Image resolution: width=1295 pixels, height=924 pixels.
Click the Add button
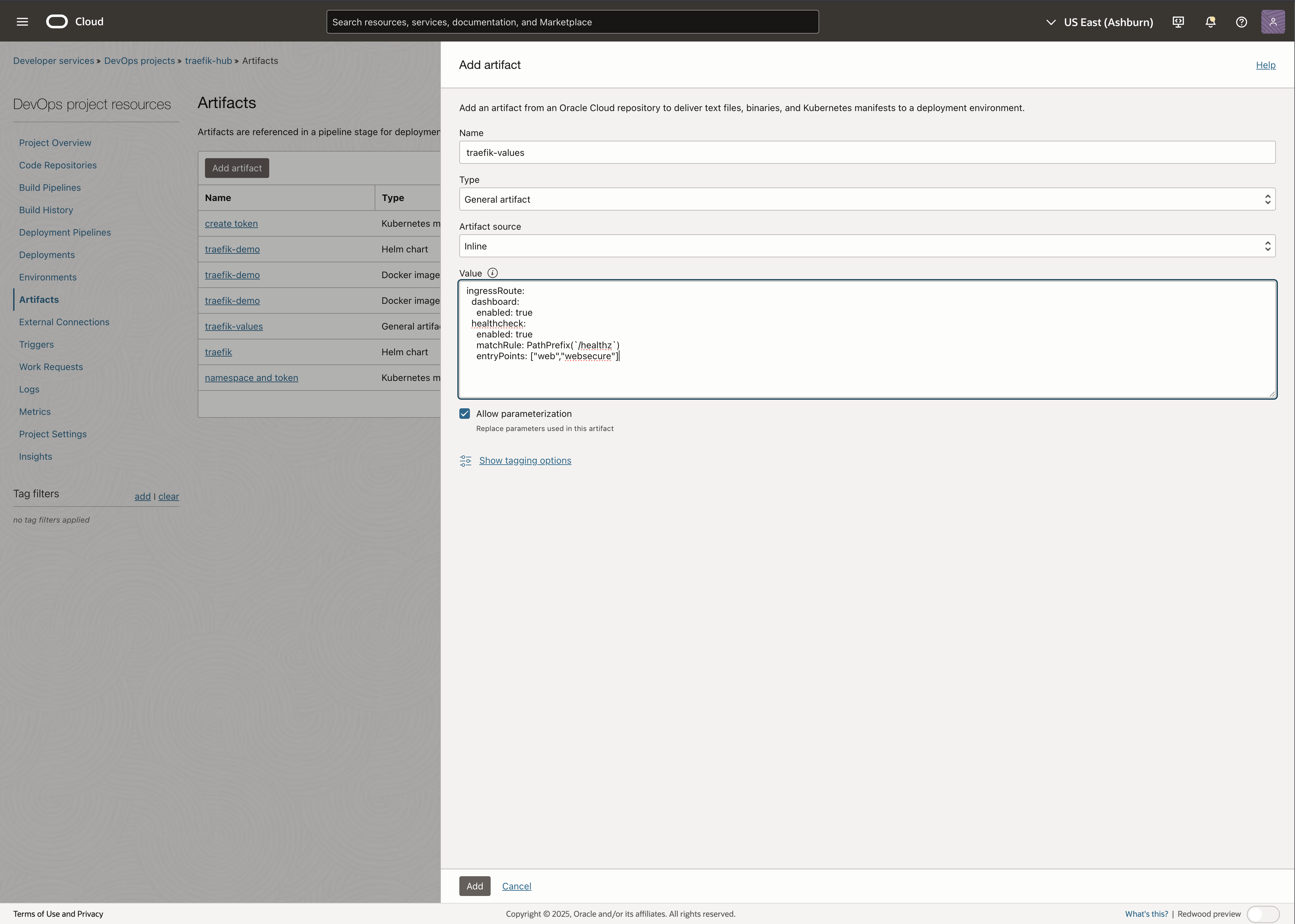click(x=475, y=886)
